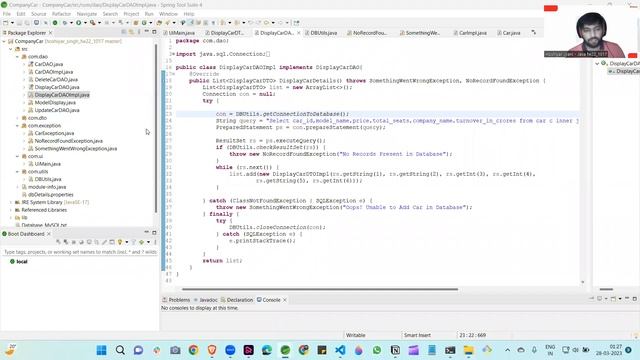640x360 pixels.
Task: Click the New file toolbar icon
Action: pyautogui.click(x=6, y=23)
